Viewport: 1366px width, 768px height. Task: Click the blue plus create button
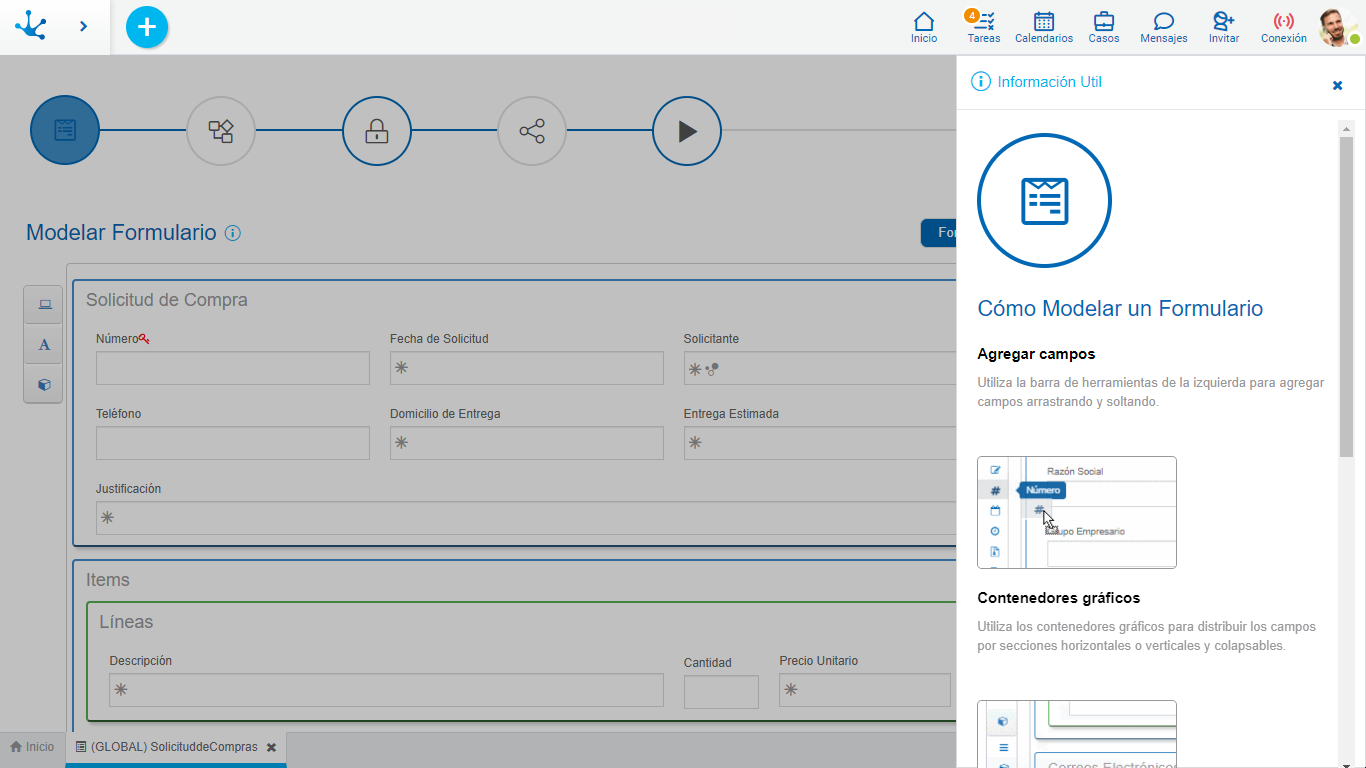(x=147, y=27)
